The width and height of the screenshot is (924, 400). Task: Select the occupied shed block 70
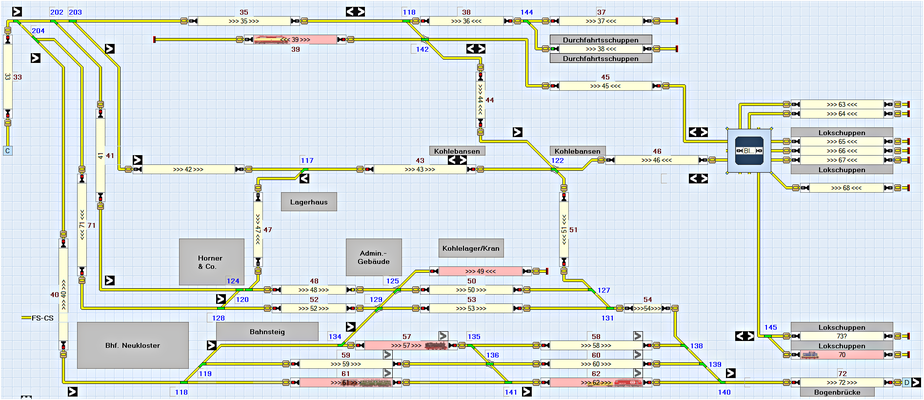(842, 355)
